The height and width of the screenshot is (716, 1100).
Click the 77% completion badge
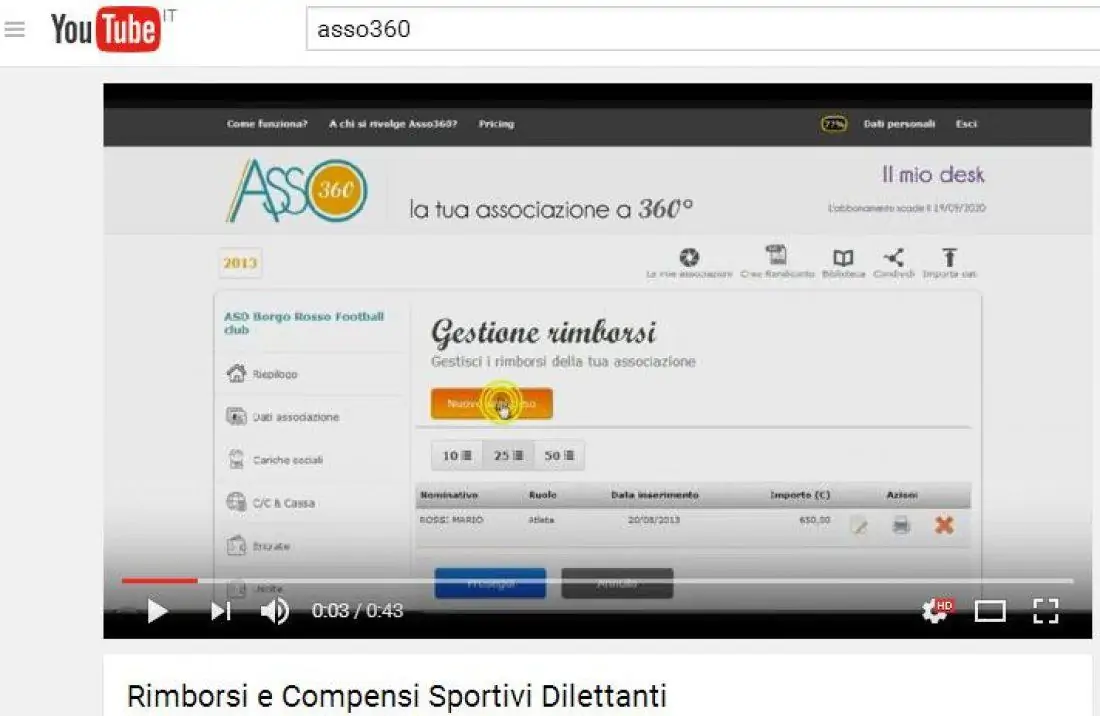pyautogui.click(x=833, y=124)
